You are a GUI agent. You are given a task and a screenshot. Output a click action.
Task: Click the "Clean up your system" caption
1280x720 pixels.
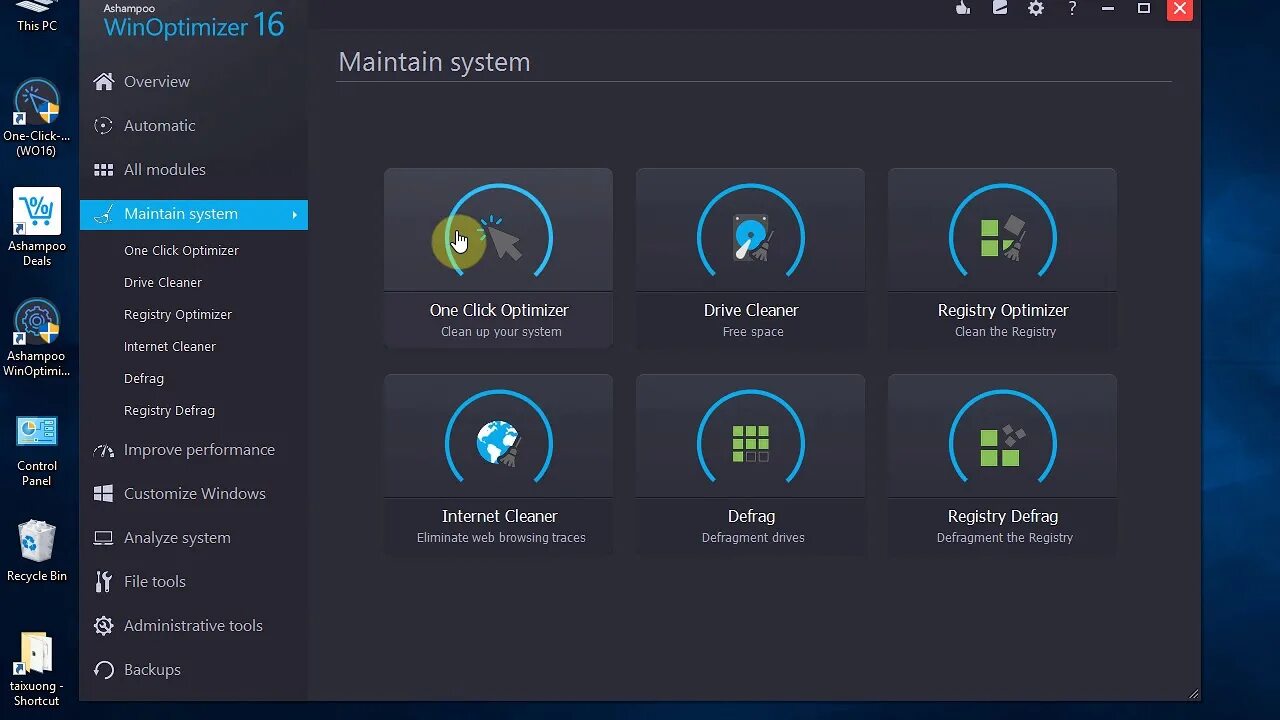(501, 332)
